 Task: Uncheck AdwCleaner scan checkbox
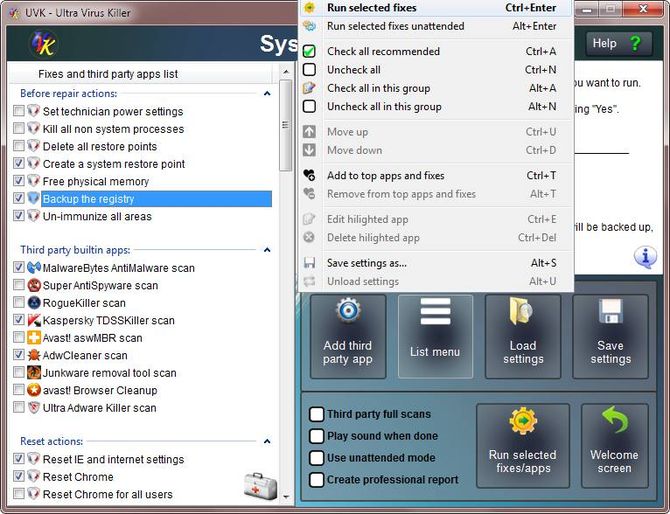tap(19, 355)
